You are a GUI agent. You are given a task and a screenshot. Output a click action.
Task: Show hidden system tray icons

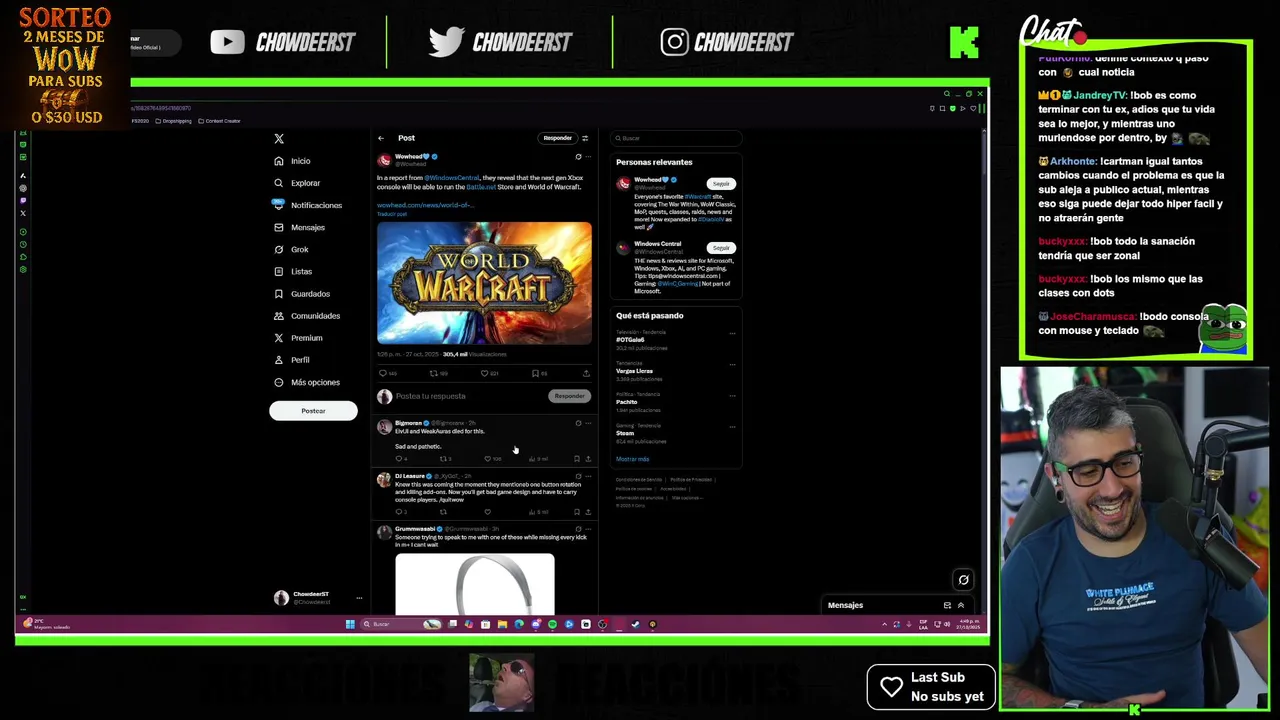884,624
